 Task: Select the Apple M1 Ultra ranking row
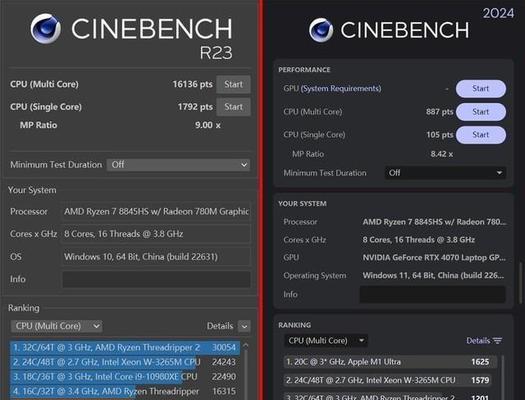(390, 362)
